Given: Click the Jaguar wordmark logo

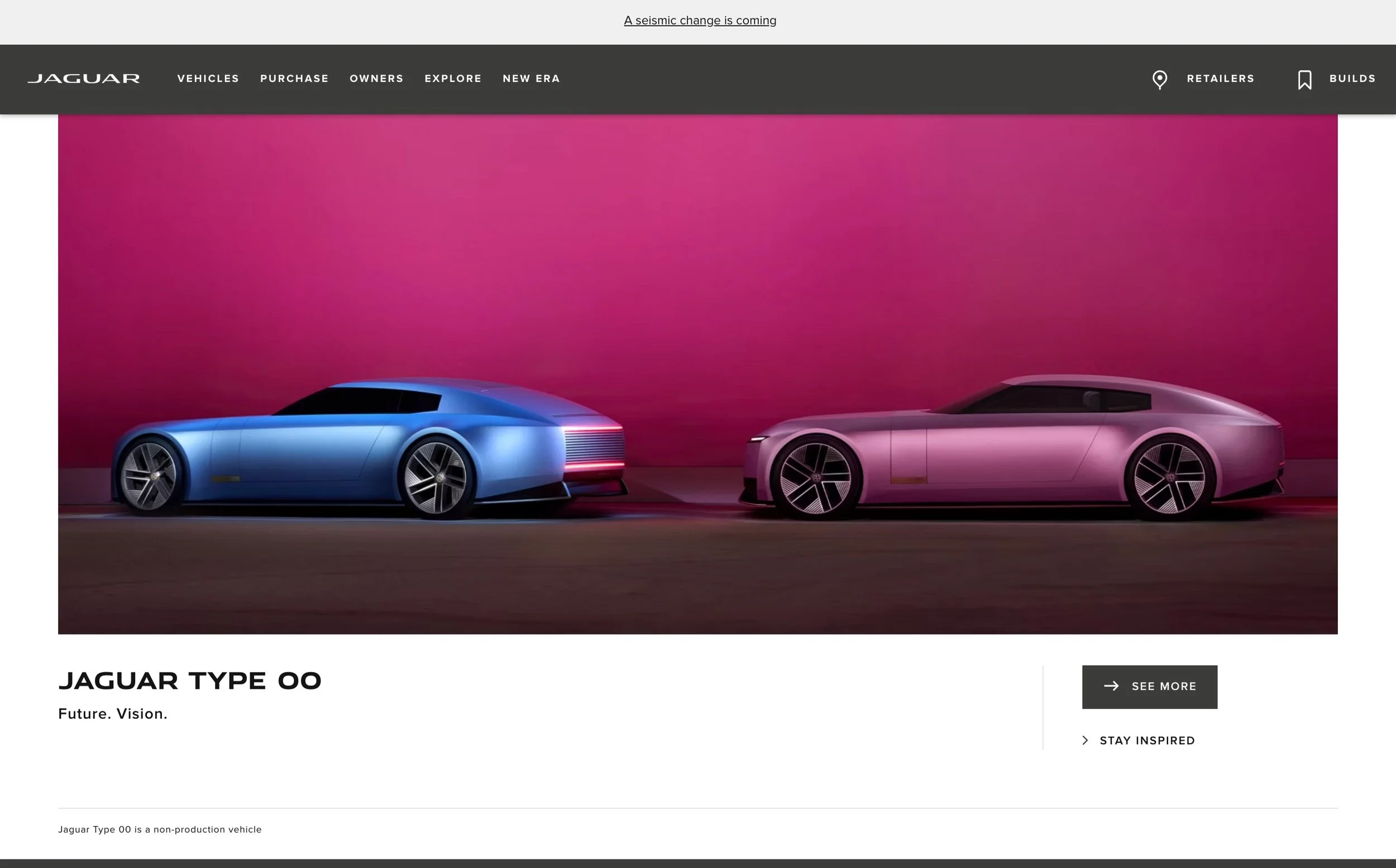Looking at the screenshot, I should click(84, 79).
